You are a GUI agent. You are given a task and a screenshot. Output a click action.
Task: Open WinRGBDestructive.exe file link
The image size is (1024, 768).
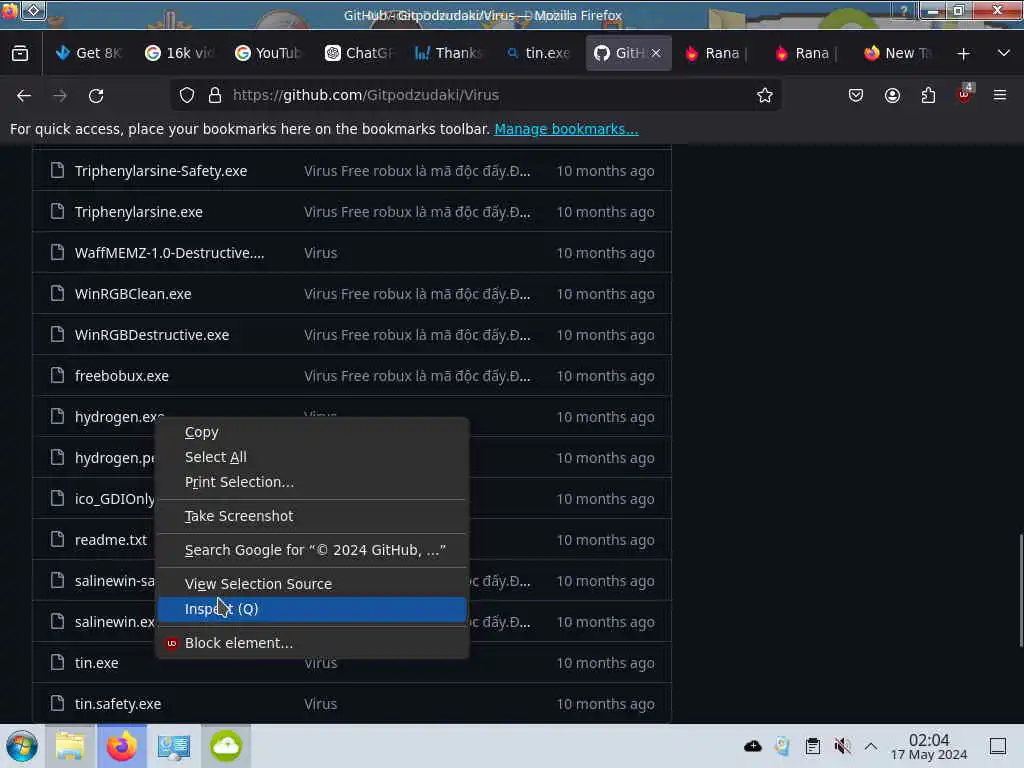tap(152, 335)
